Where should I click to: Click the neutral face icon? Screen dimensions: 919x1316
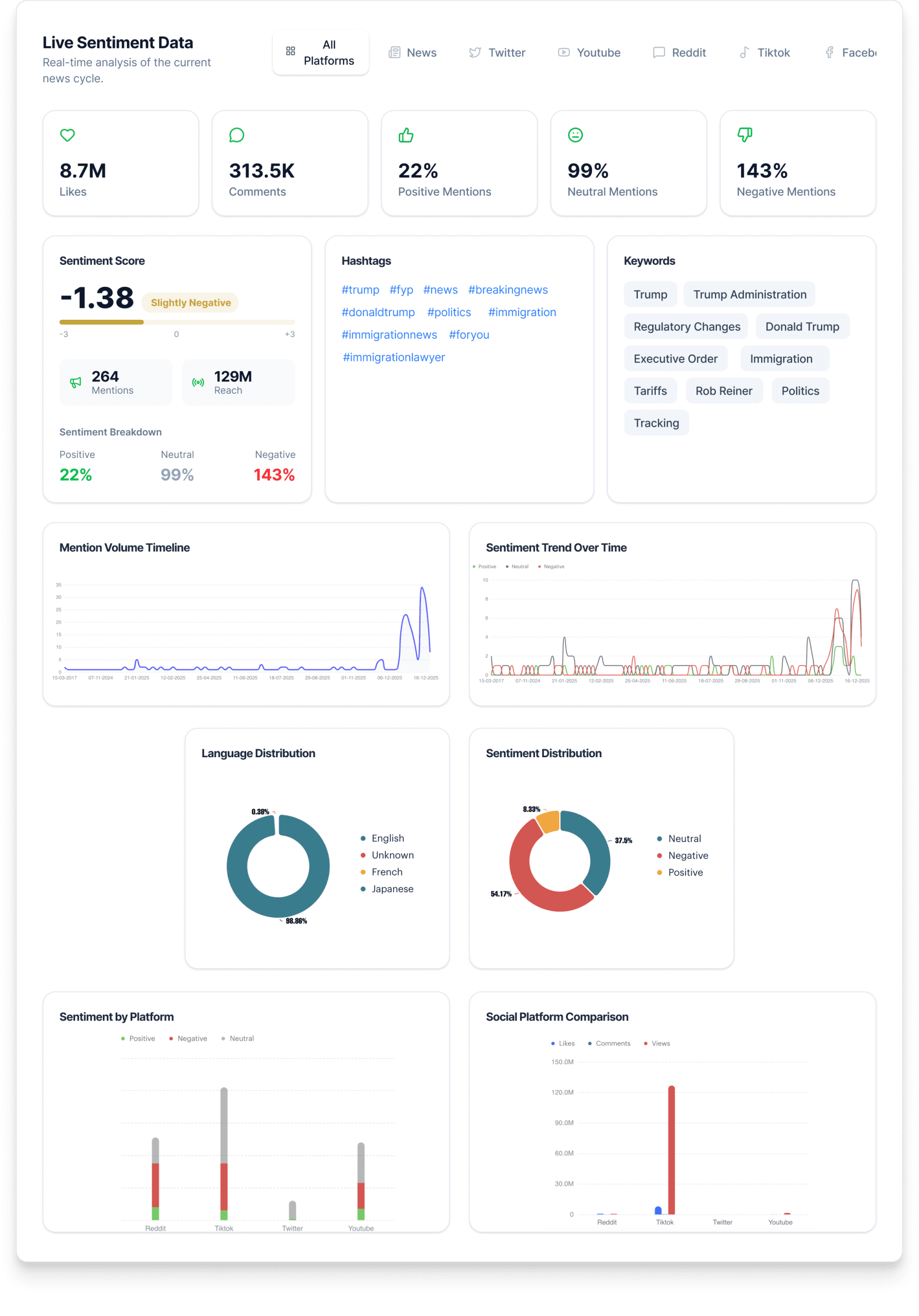pos(575,135)
